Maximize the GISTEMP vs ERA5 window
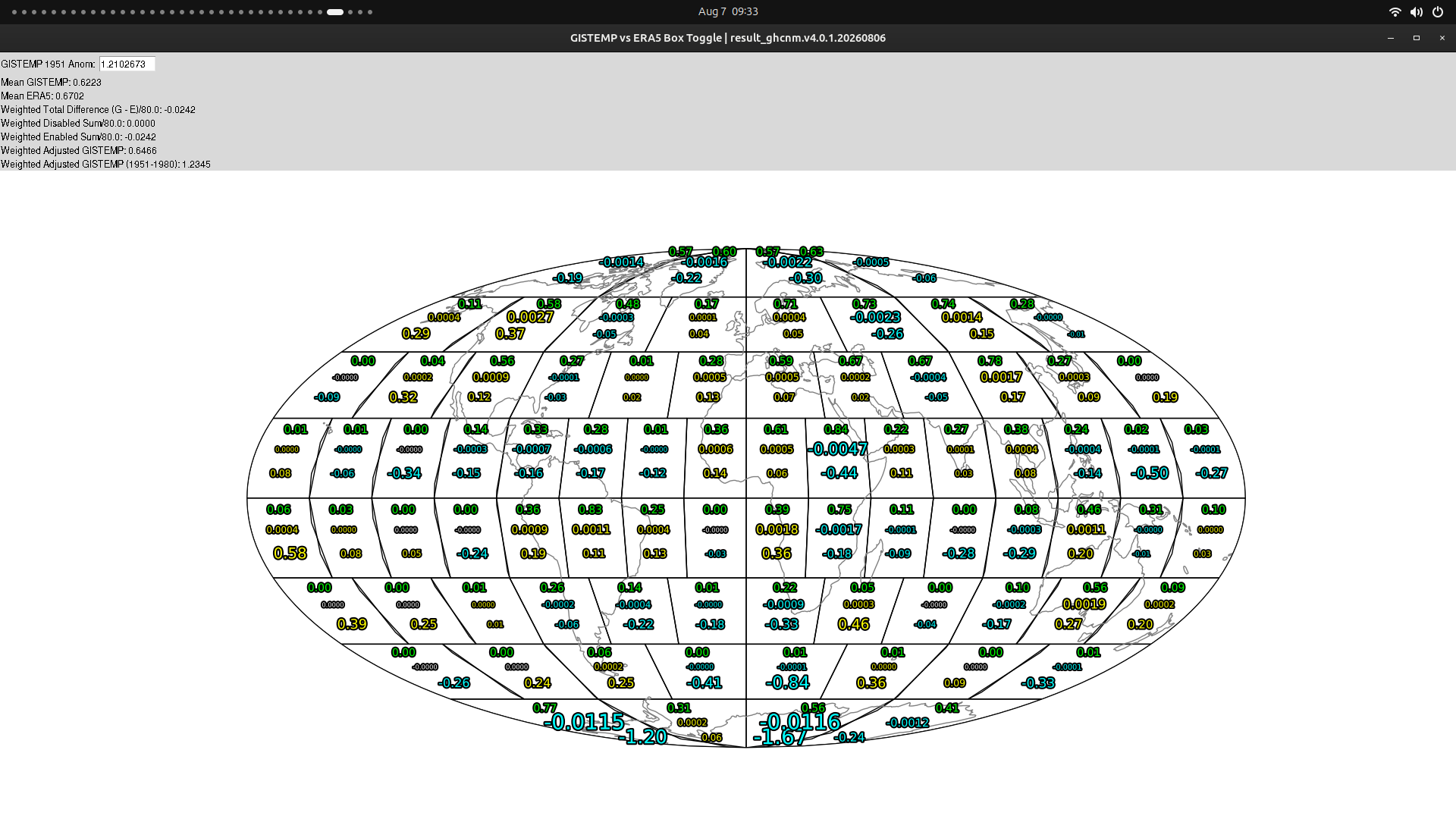The height and width of the screenshot is (819, 1456). pos(1416,38)
